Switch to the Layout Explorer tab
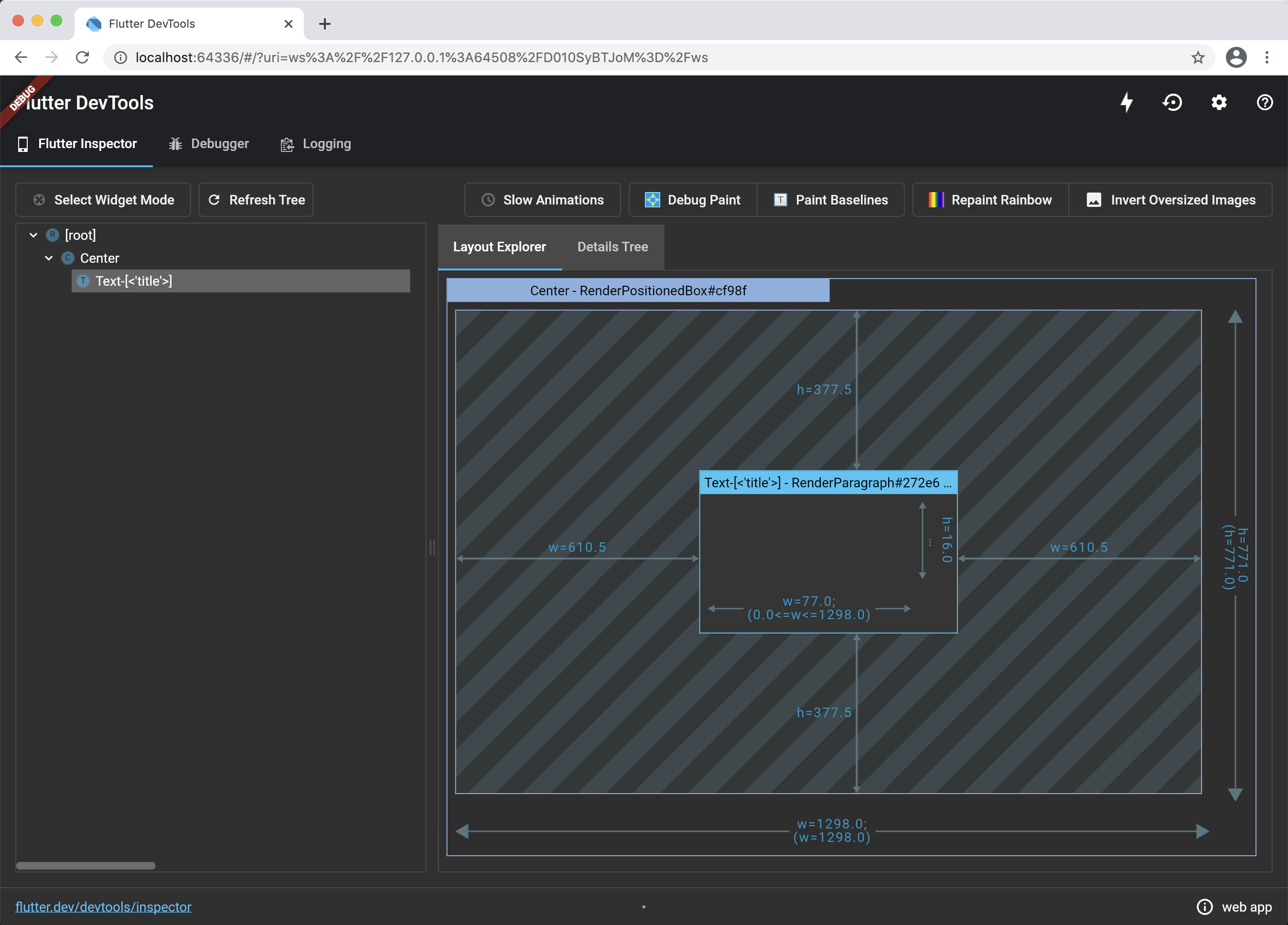1288x925 pixels. [x=499, y=247]
